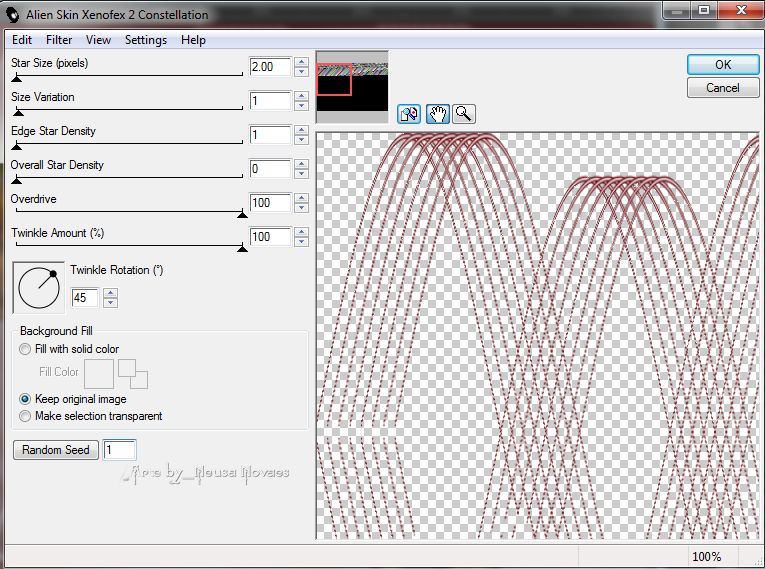The width and height of the screenshot is (765, 569).
Task: Decrease Edge Star Density with the down arrow
Action: (x=302, y=140)
